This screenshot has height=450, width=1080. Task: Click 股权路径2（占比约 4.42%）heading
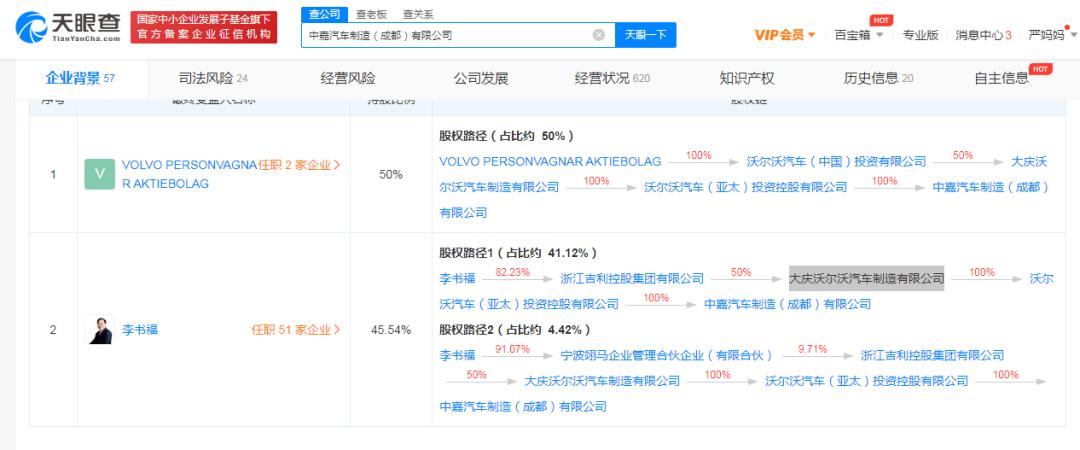click(x=515, y=329)
